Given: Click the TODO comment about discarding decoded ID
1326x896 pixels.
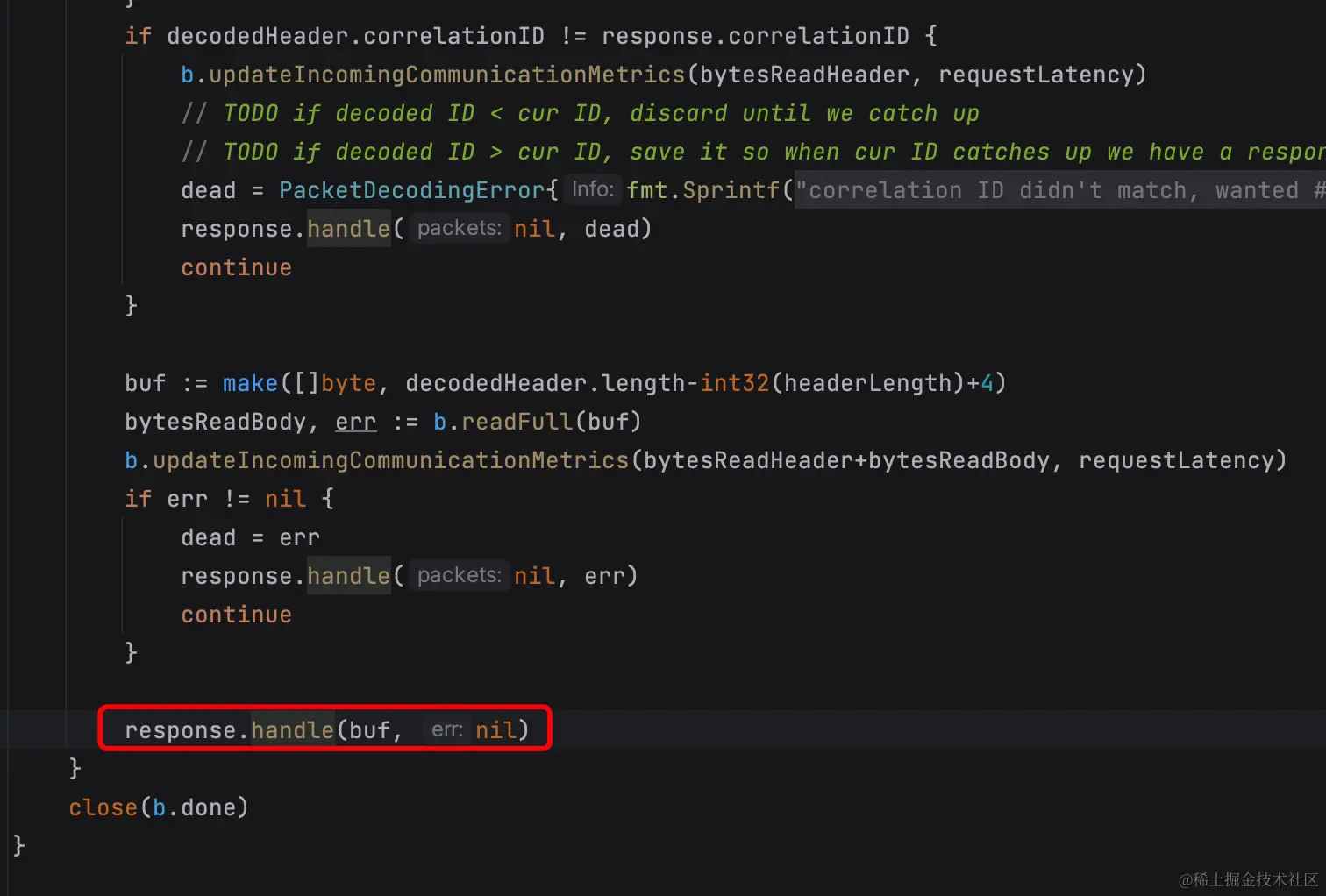Looking at the screenshot, I should [580, 113].
